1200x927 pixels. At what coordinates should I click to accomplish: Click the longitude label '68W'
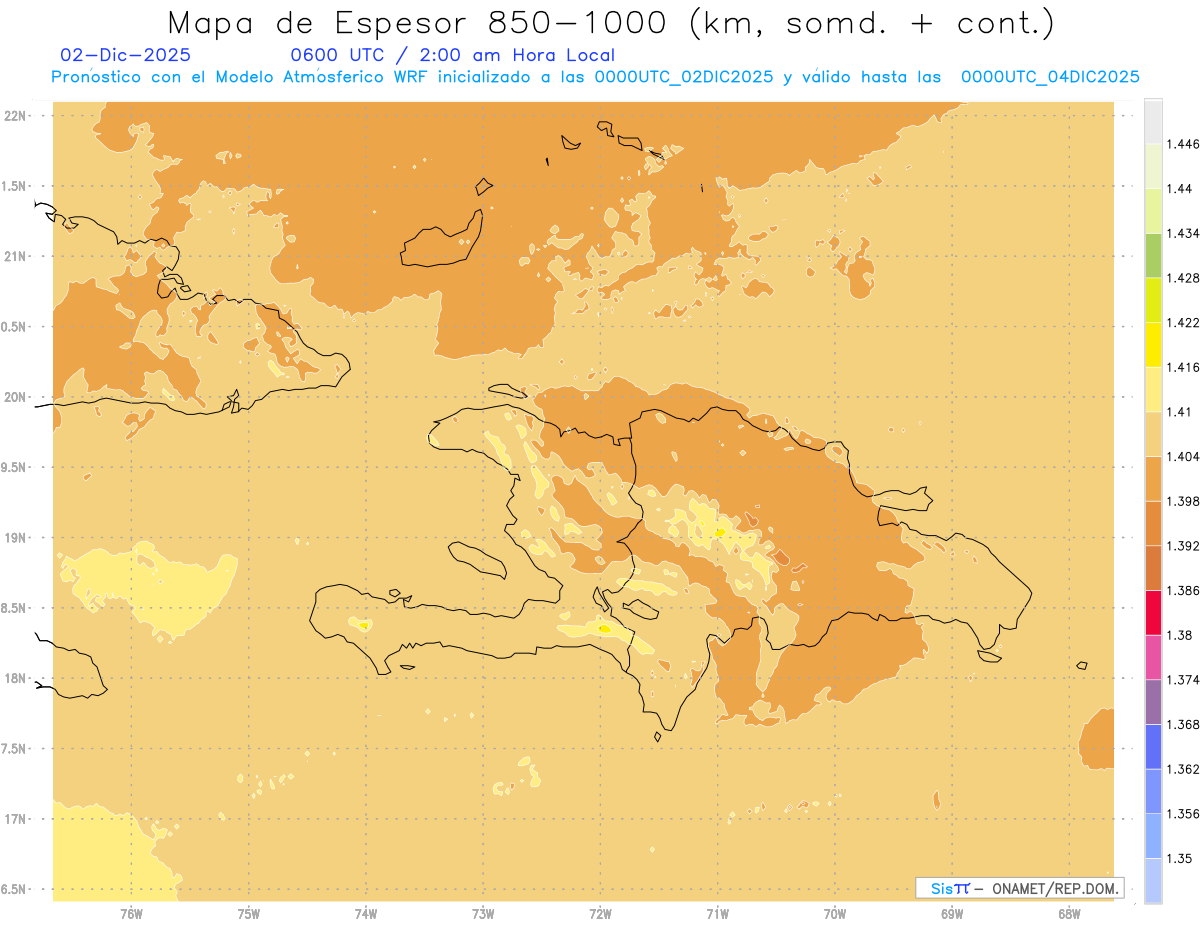1069,913
